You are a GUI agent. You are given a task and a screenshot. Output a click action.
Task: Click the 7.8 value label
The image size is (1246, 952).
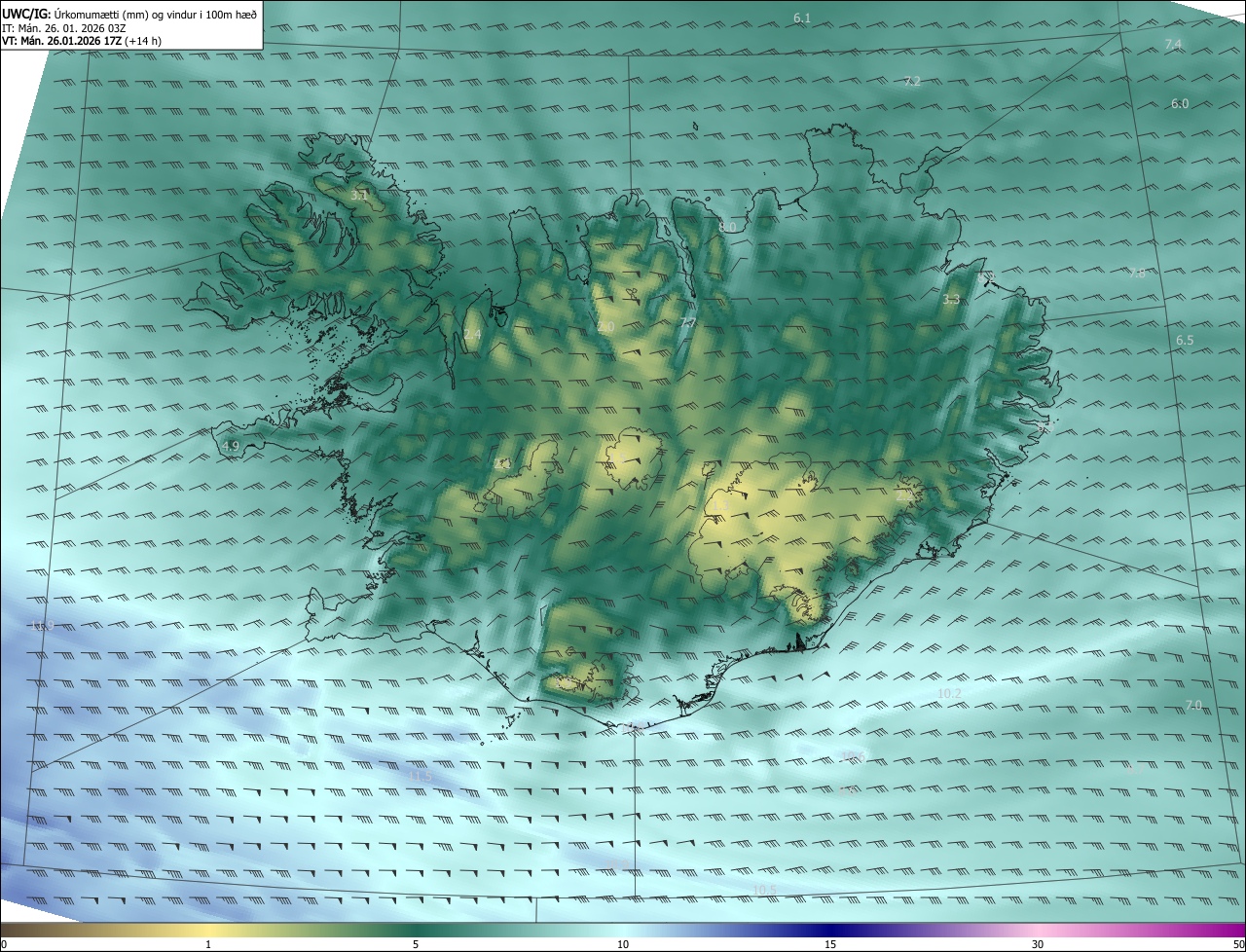pyautogui.click(x=1137, y=274)
